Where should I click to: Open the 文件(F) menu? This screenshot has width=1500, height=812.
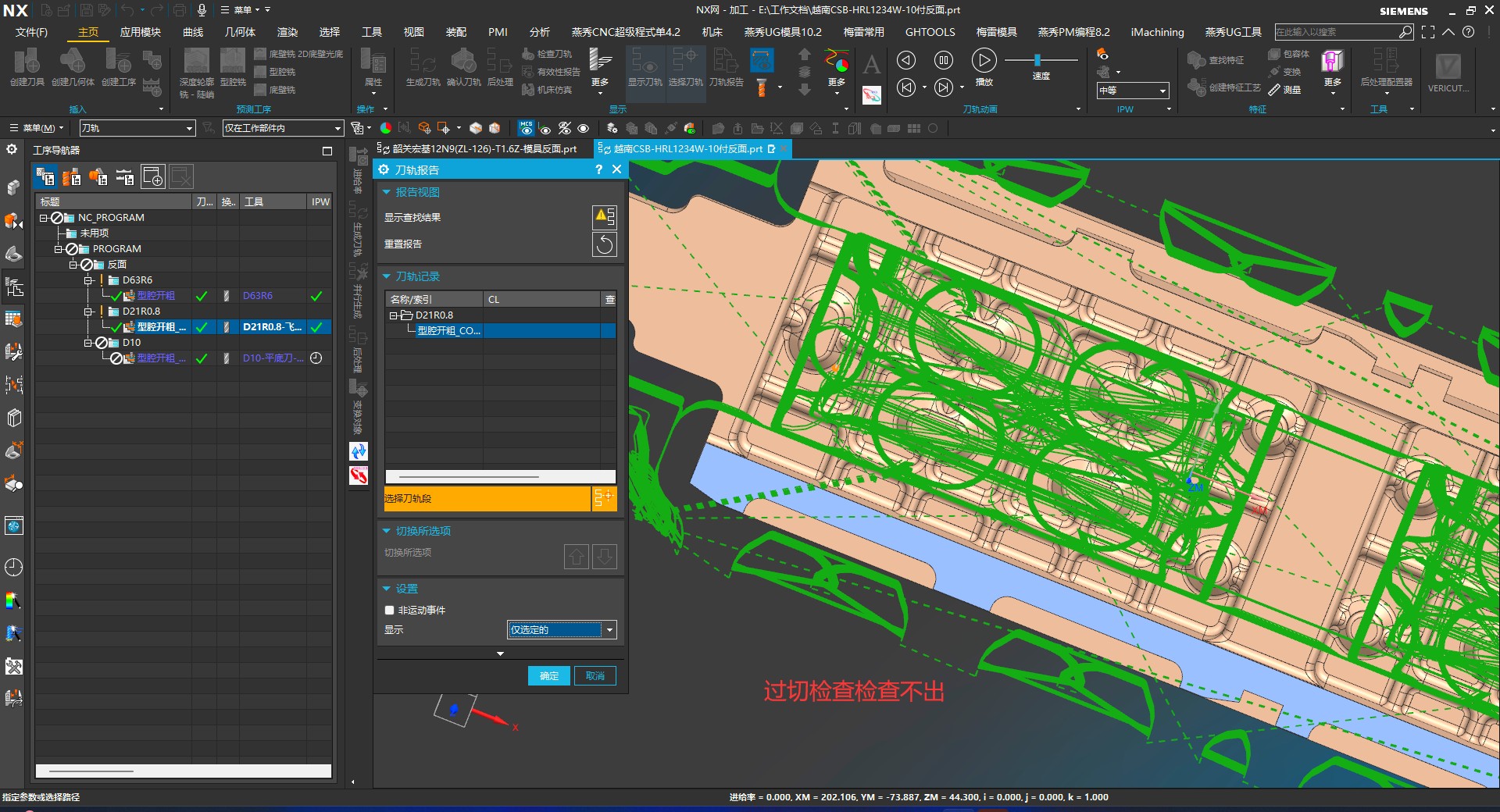[31, 32]
